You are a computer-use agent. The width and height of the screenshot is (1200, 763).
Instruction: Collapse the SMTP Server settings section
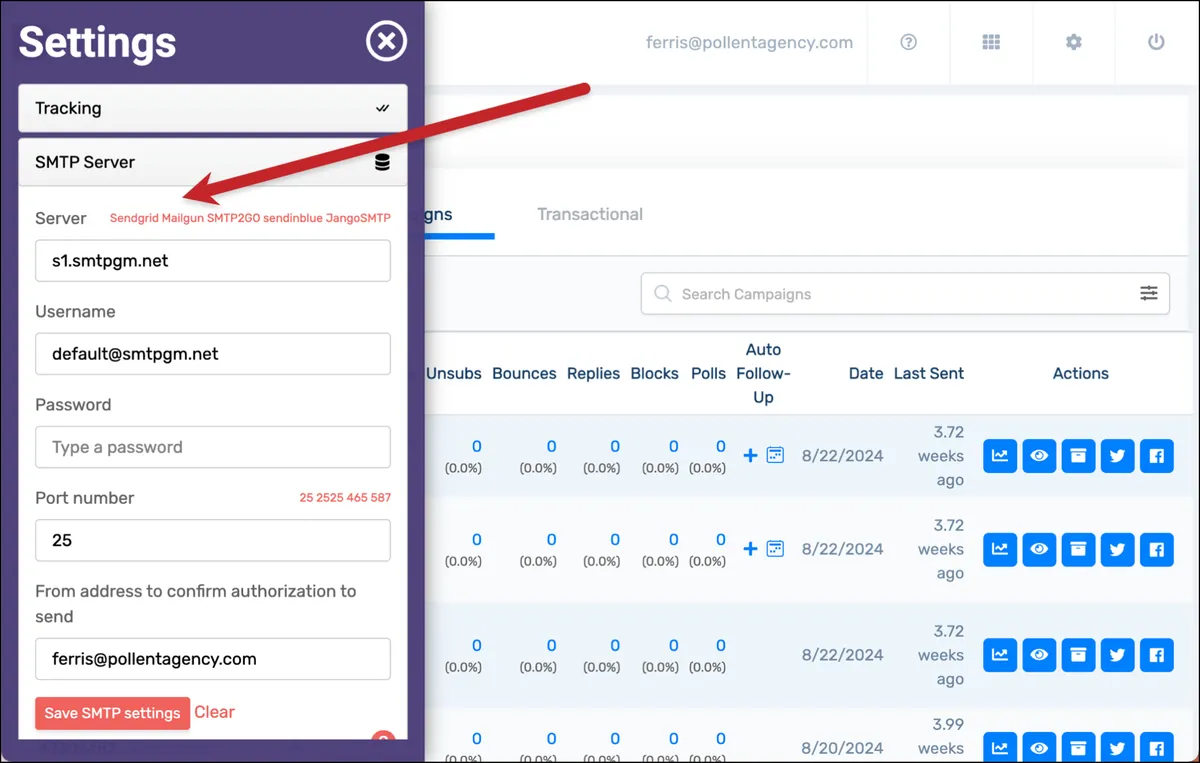point(213,162)
